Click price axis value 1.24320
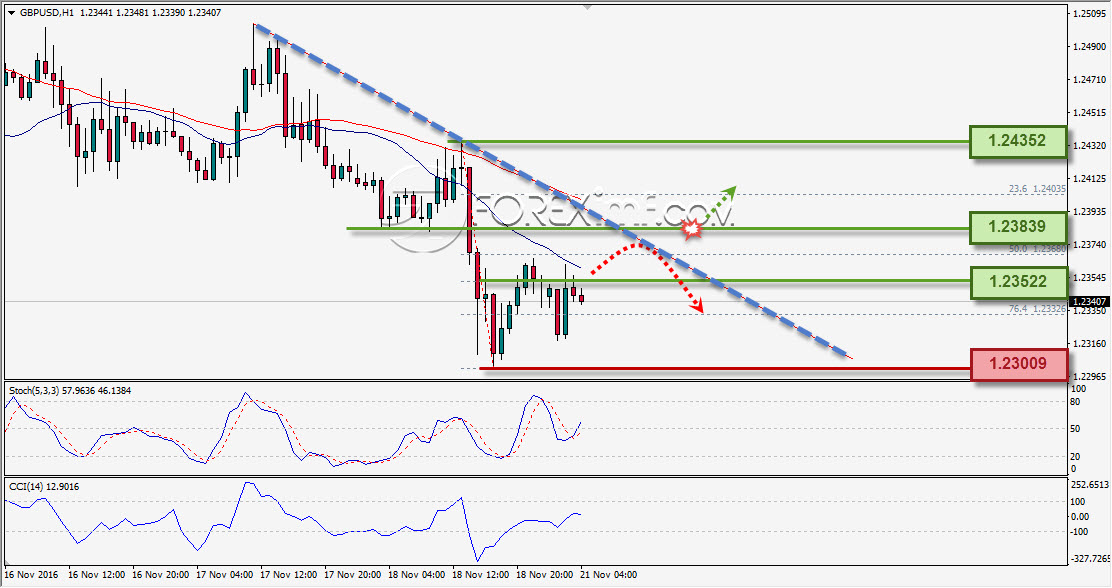Screen dimensions: 1112x588 pyautogui.click(x=1089, y=145)
